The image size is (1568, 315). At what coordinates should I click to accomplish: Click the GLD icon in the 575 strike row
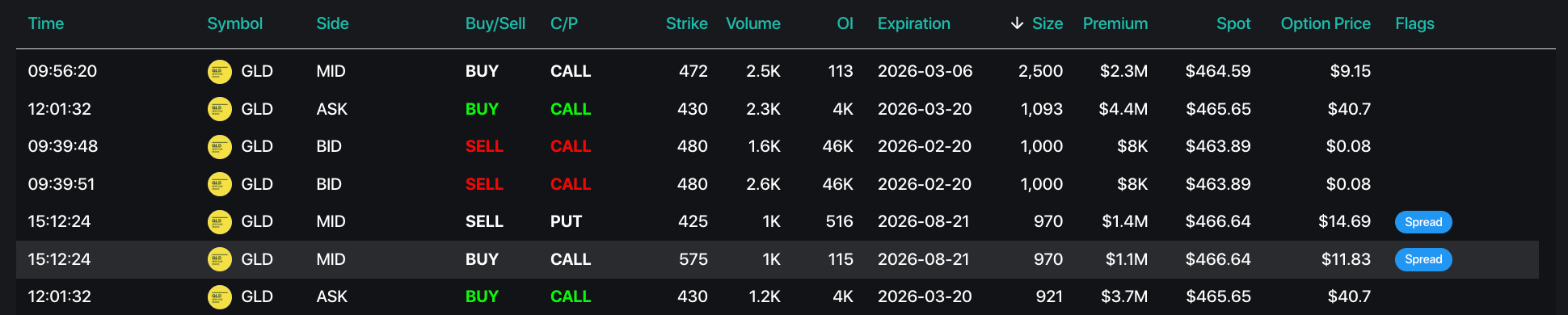pos(220,259)
